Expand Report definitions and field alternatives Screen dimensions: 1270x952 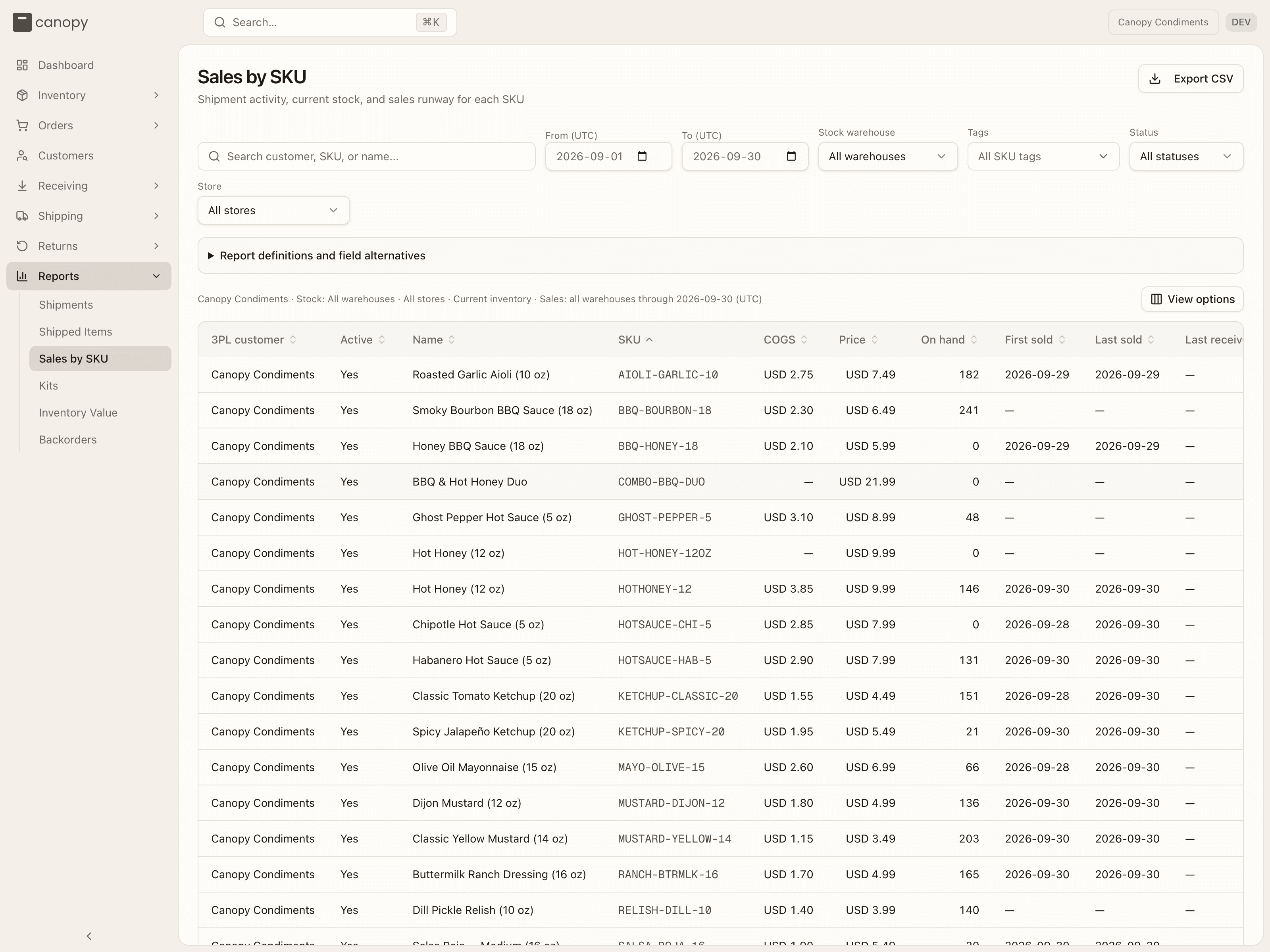(x=720, y=255)
